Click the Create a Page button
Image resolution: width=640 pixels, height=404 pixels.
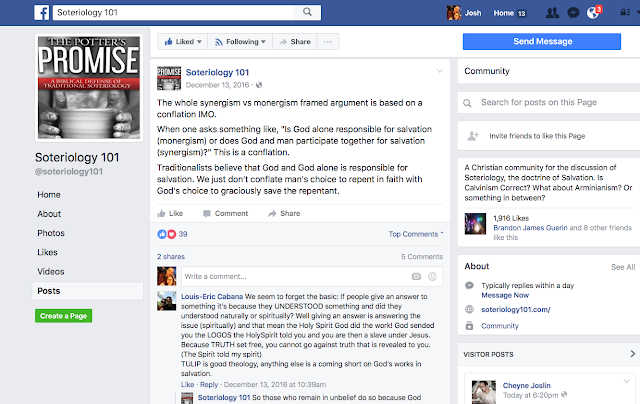coord(63,316)
